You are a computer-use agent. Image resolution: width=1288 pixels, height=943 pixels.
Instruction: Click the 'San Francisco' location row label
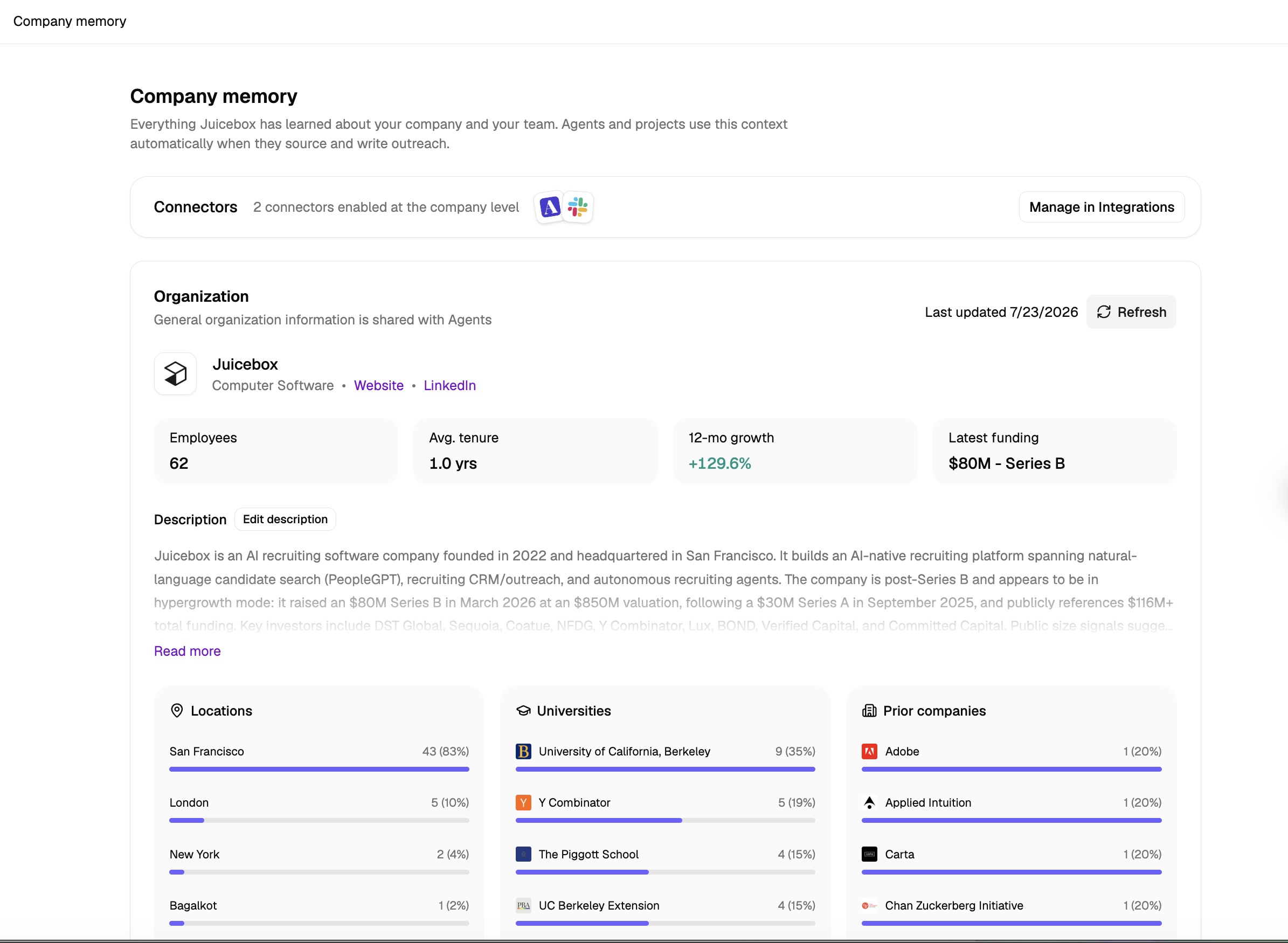point(207,751)
